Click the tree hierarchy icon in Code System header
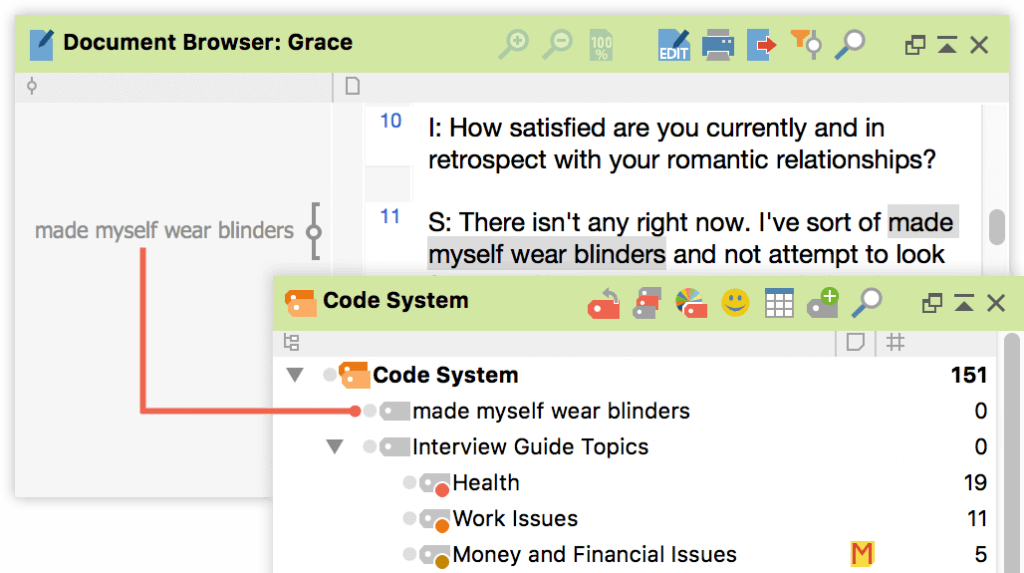 [x=291, y=342]
